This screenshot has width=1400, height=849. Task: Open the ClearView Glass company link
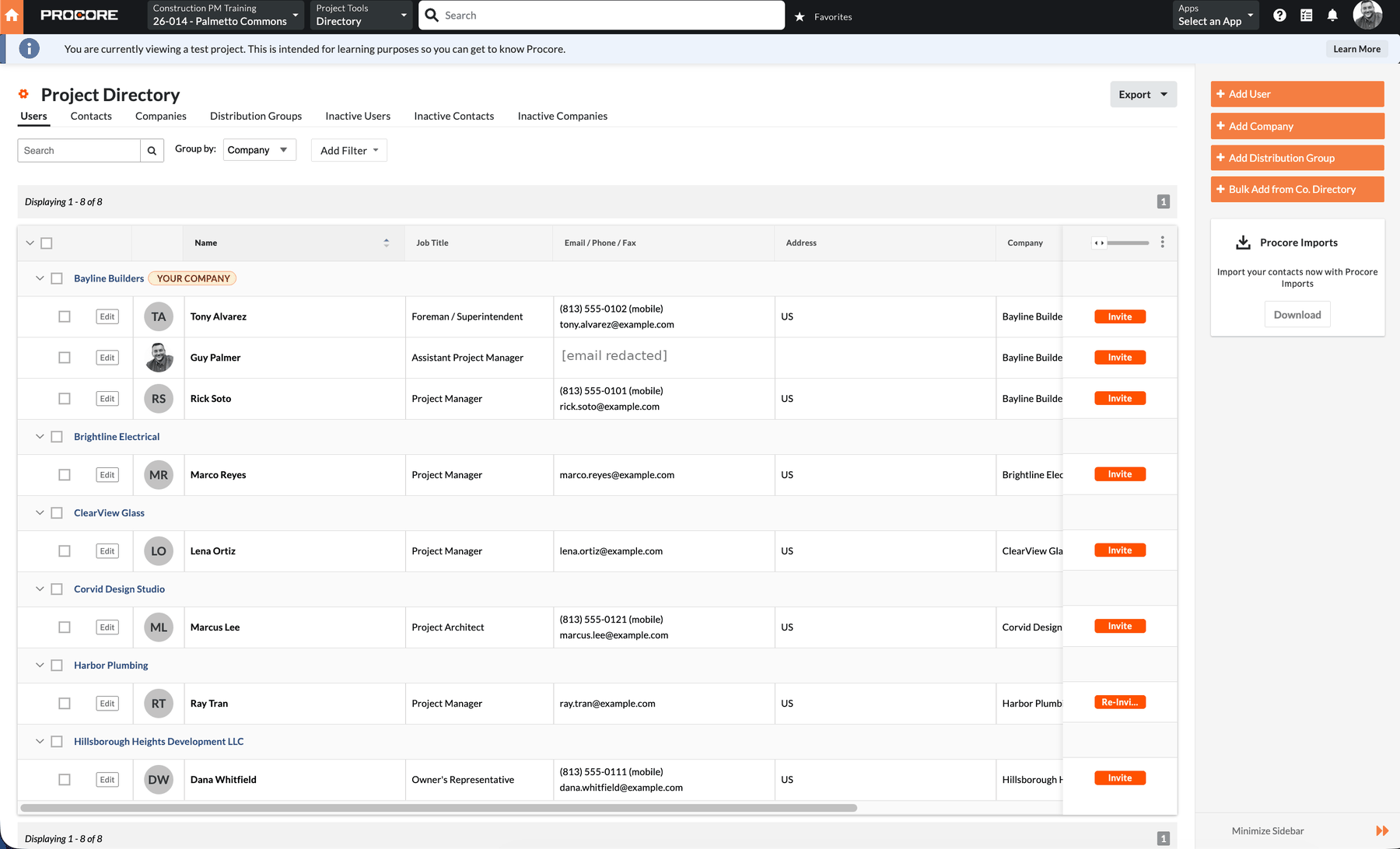[109, 513]
